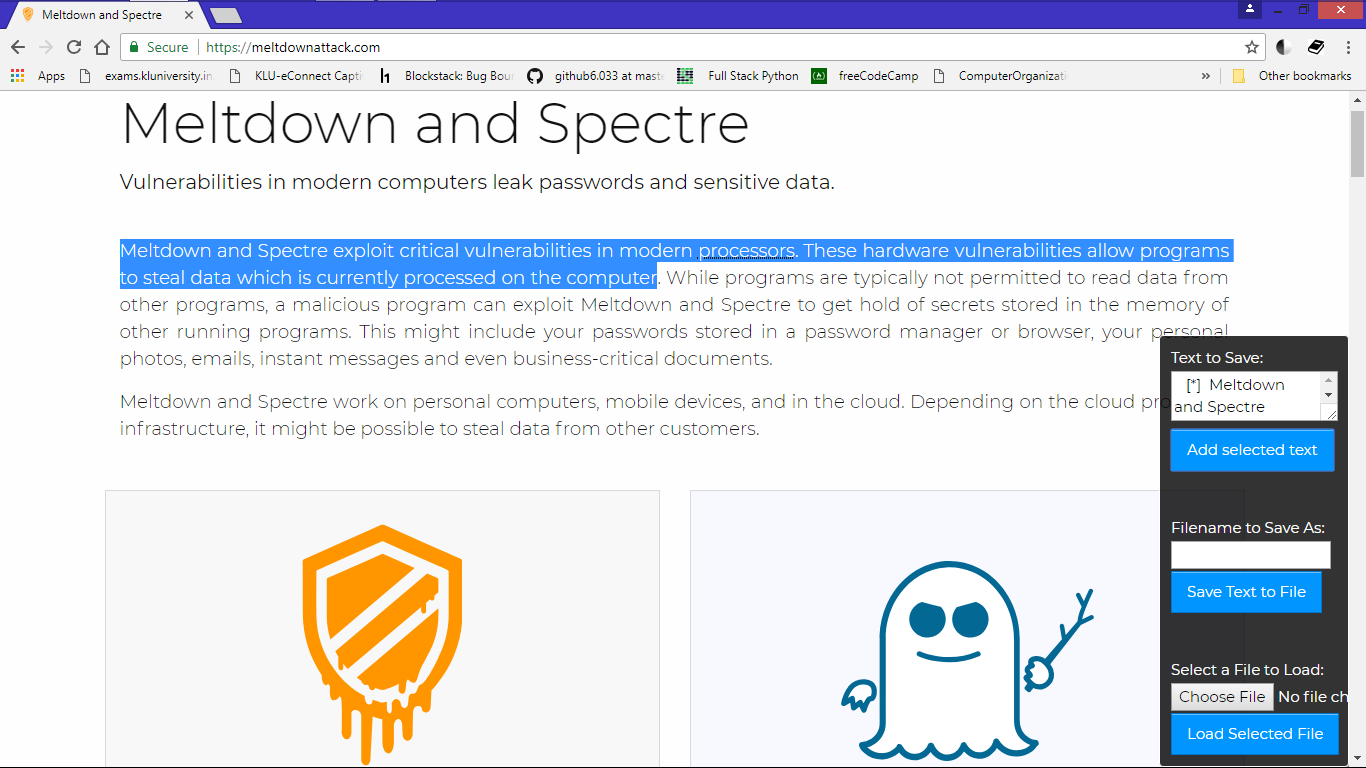The height and width of the screenshot is (768, 1366).
Task: Click the browser forward arrow
Action: 45,47
